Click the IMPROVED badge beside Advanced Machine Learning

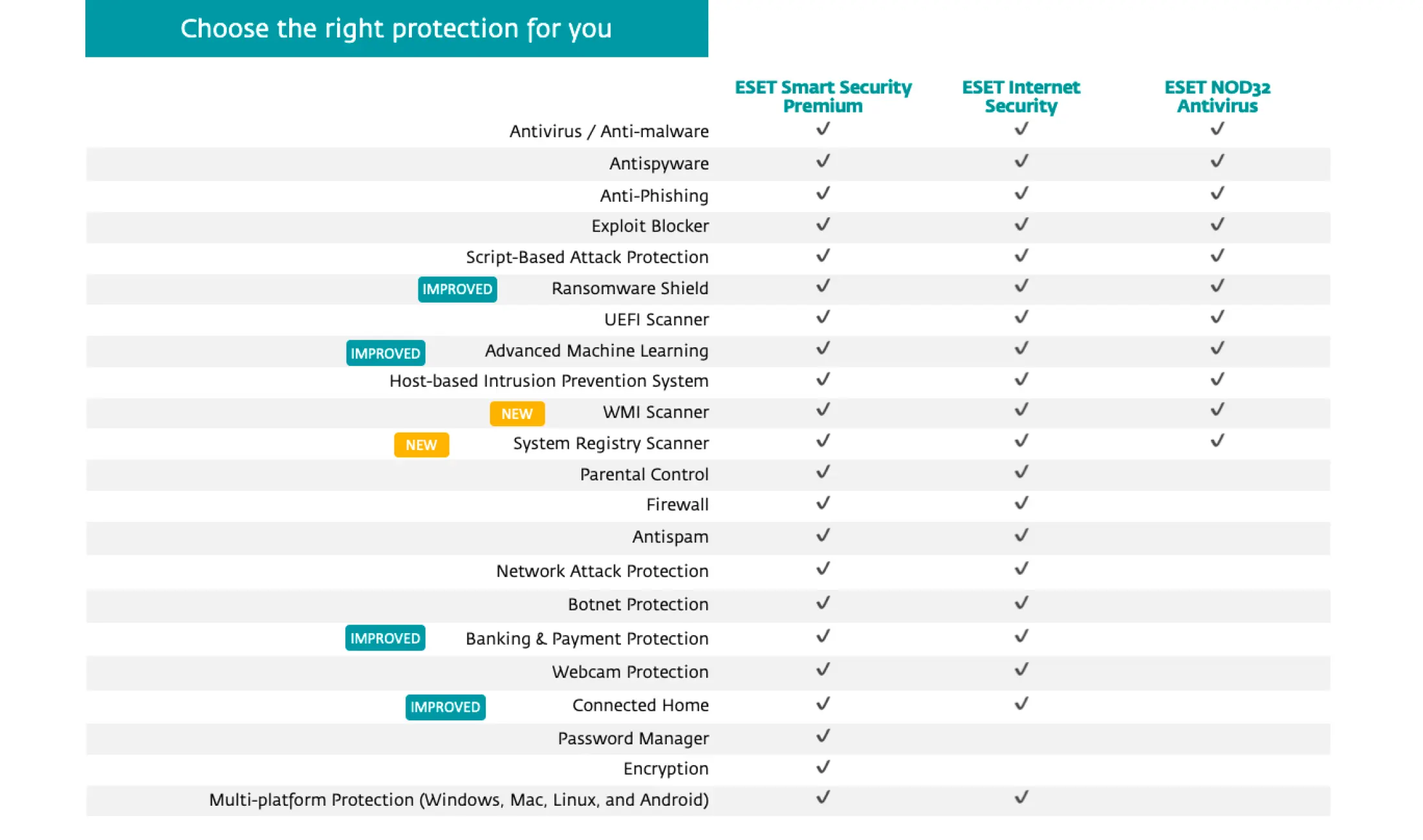386,353
